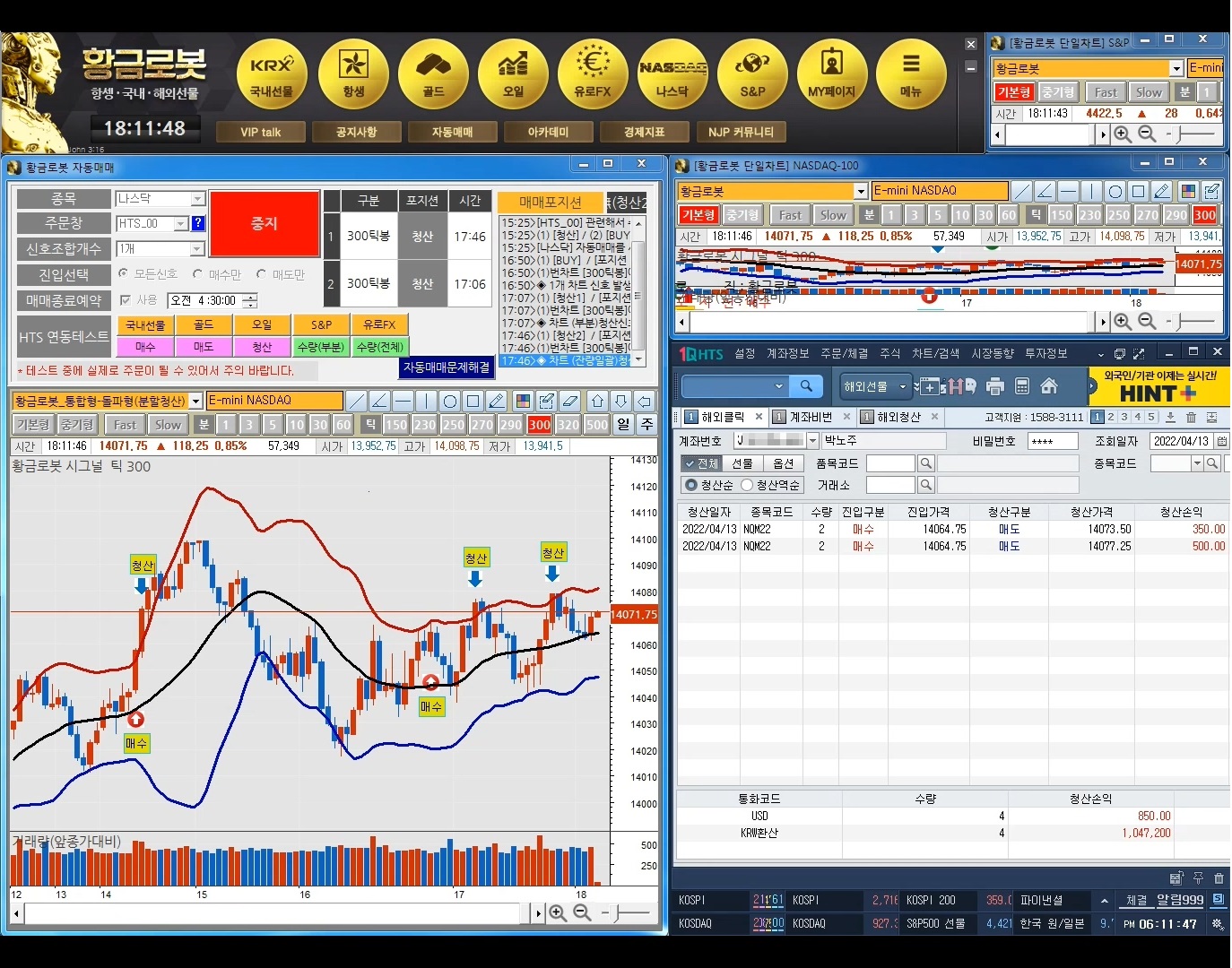
Task: Click the red 중지 stop button
Action: pos(265,223)
